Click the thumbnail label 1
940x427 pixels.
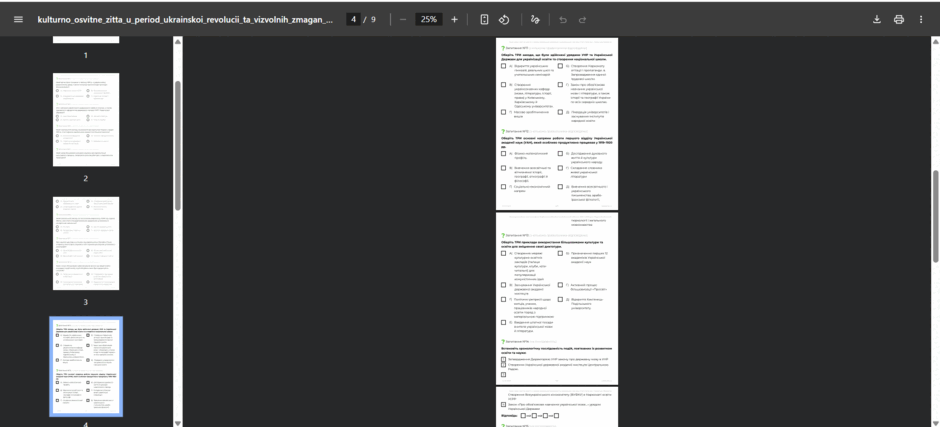pos(86,55)
